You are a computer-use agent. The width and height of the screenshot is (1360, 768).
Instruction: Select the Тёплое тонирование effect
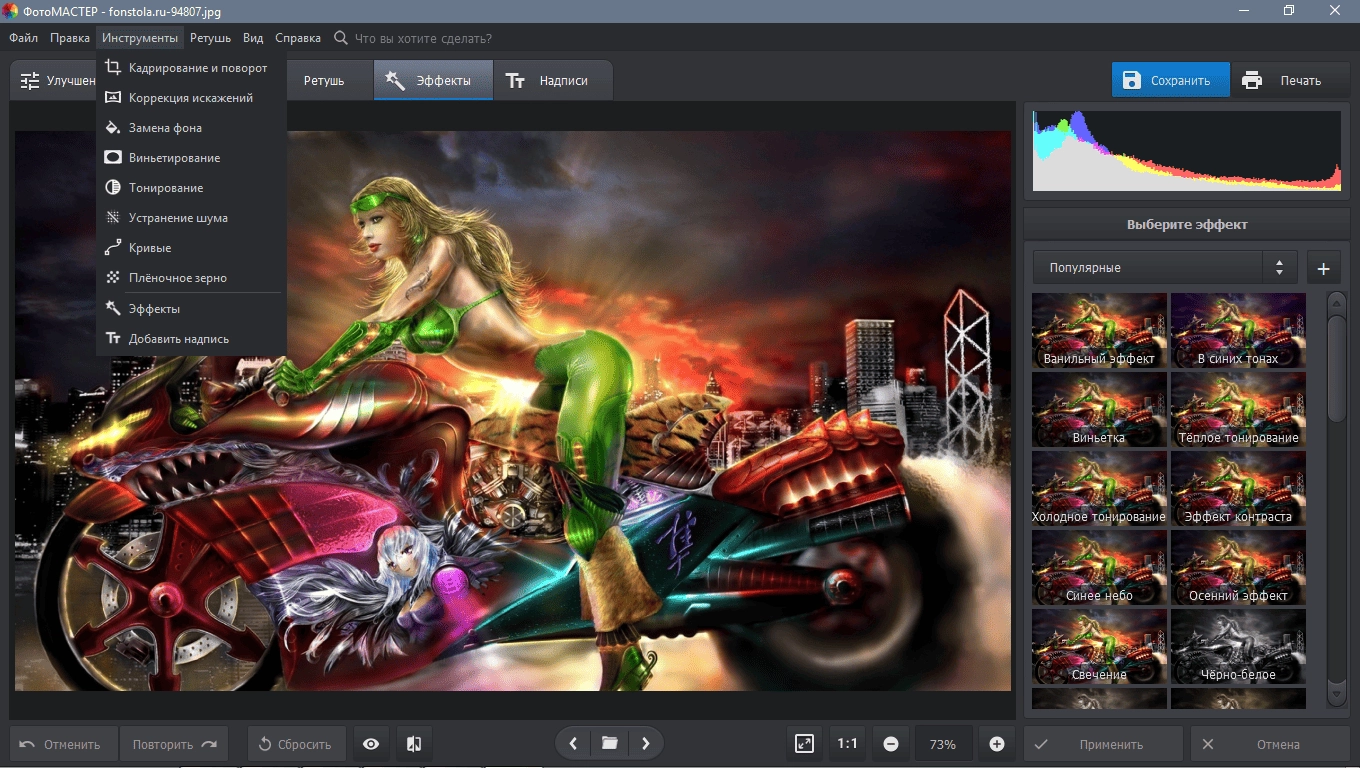pyautogui.click(x=1238, y=409)
